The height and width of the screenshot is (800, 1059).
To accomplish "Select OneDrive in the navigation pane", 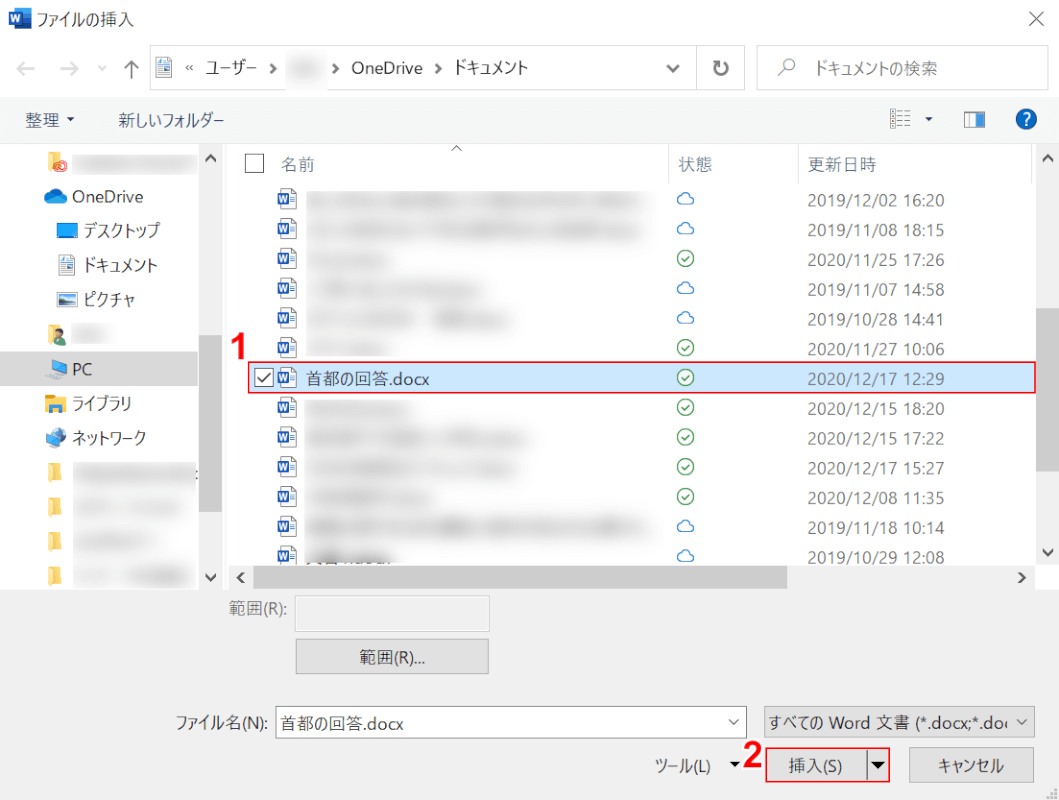I will (107, 196).
